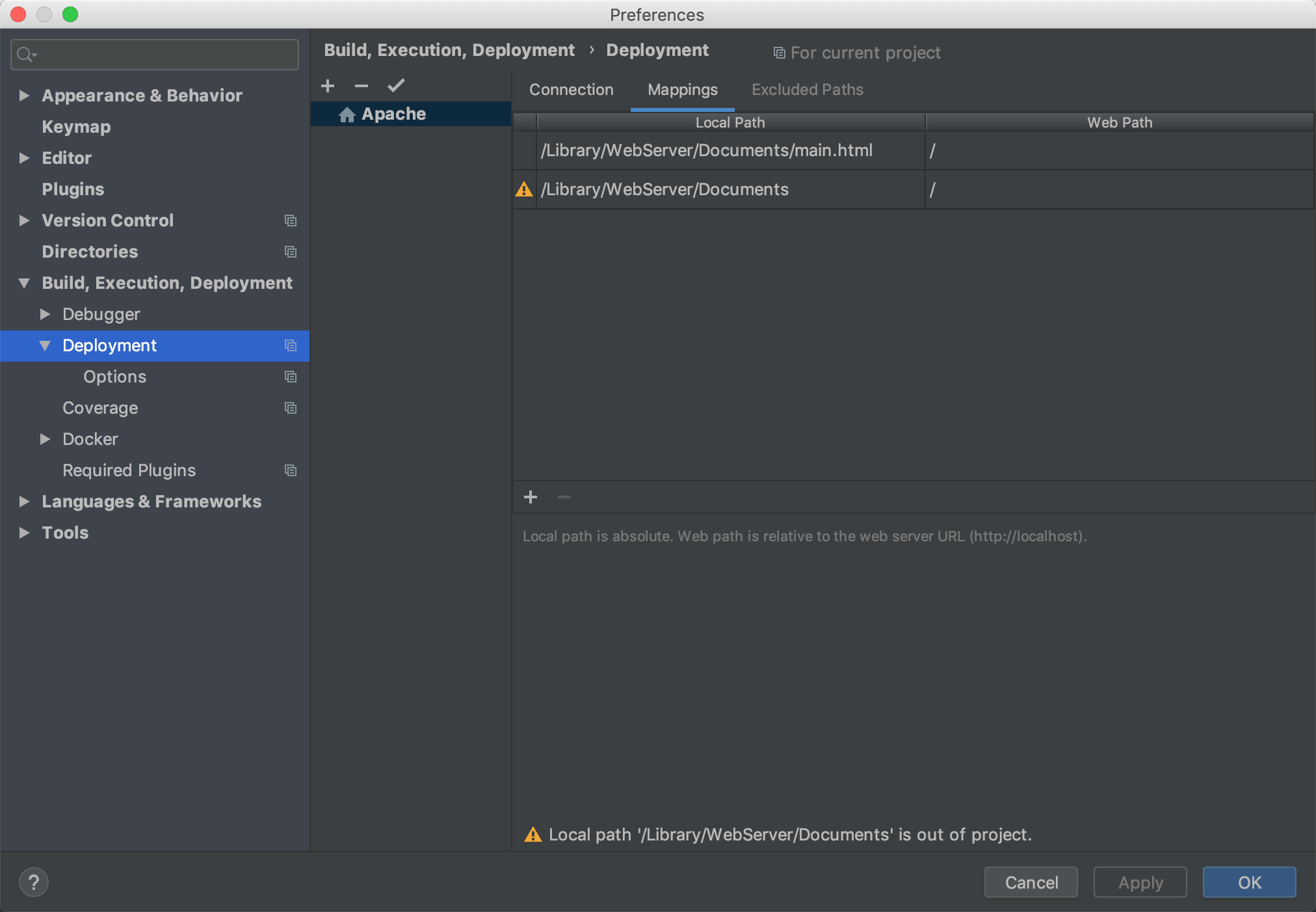Remove the Apache server using the minus icon
The image size is (1316, 912).
coord(362,85)
